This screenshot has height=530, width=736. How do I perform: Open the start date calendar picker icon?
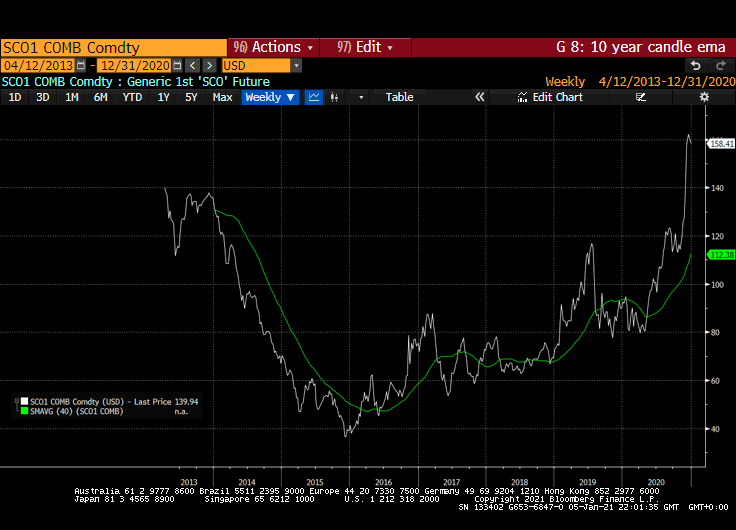tap(81, 65)
